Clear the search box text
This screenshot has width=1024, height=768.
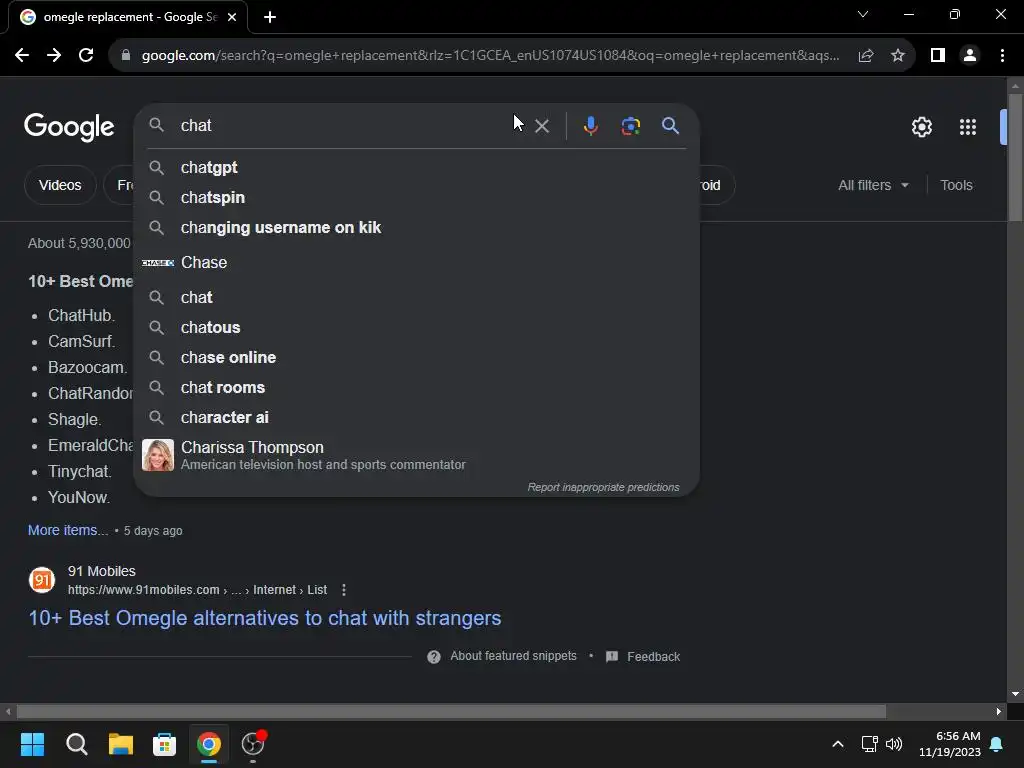click(x=542, y=126)
